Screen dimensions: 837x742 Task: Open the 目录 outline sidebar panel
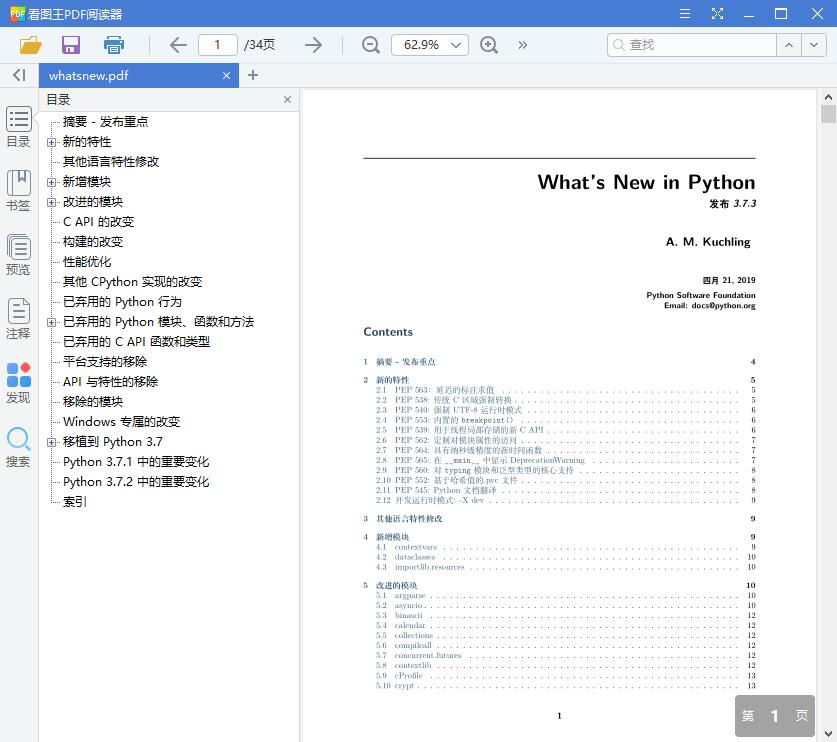click(19, 127)
